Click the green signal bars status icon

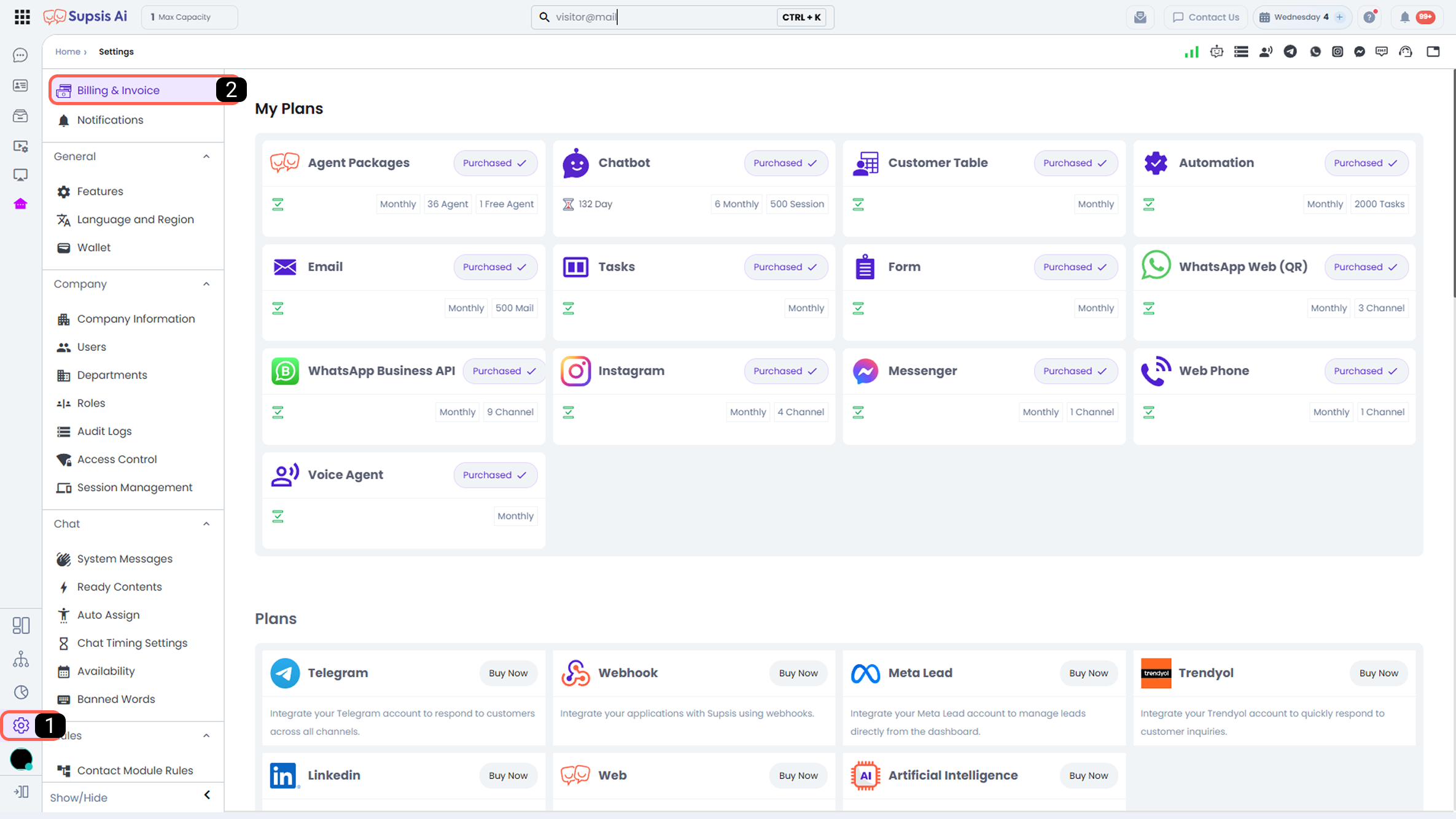point(1191,52)
